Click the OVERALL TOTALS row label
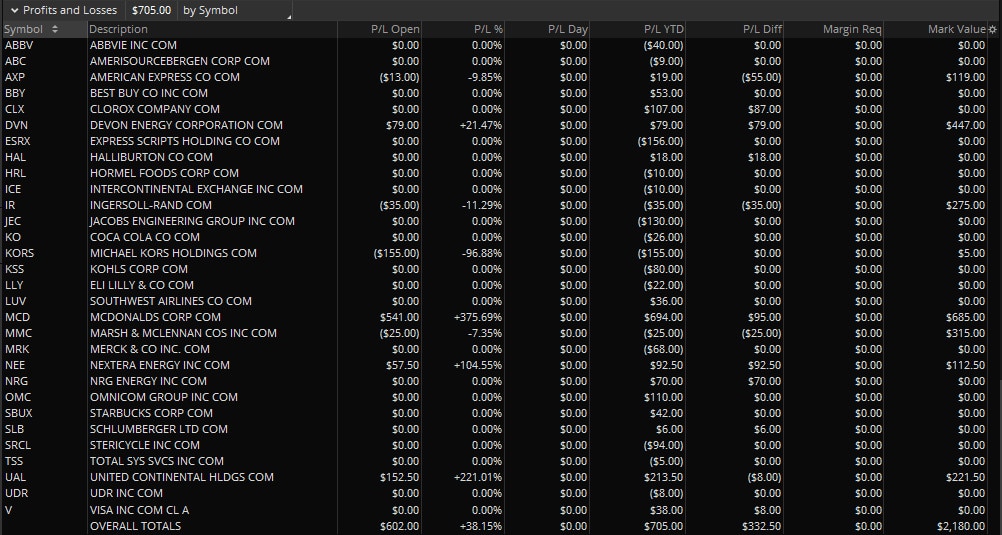This screenshot has width=1002, height=535. (135, 526)
